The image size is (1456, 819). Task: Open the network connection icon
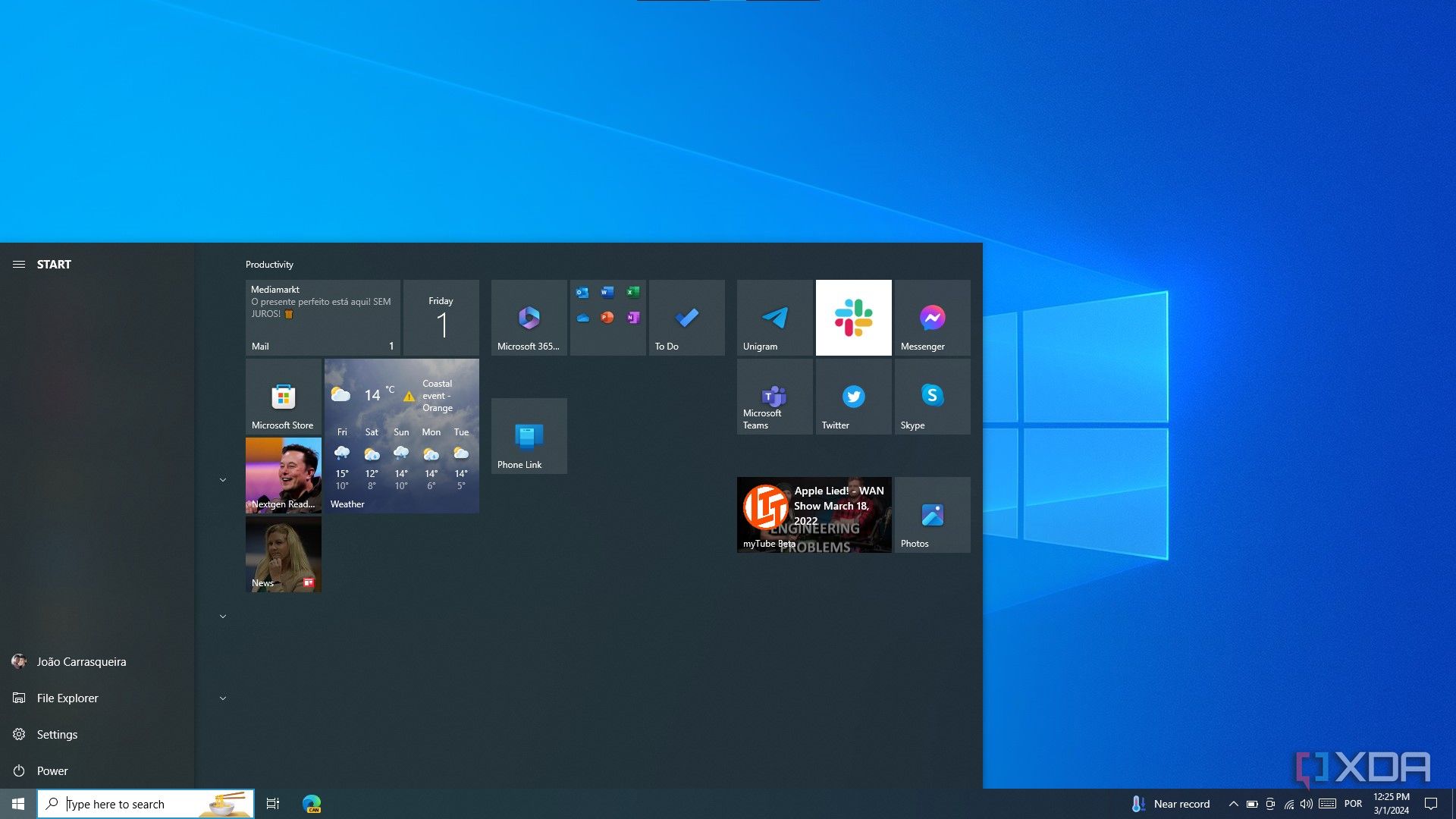click(x=1288, y=804)
